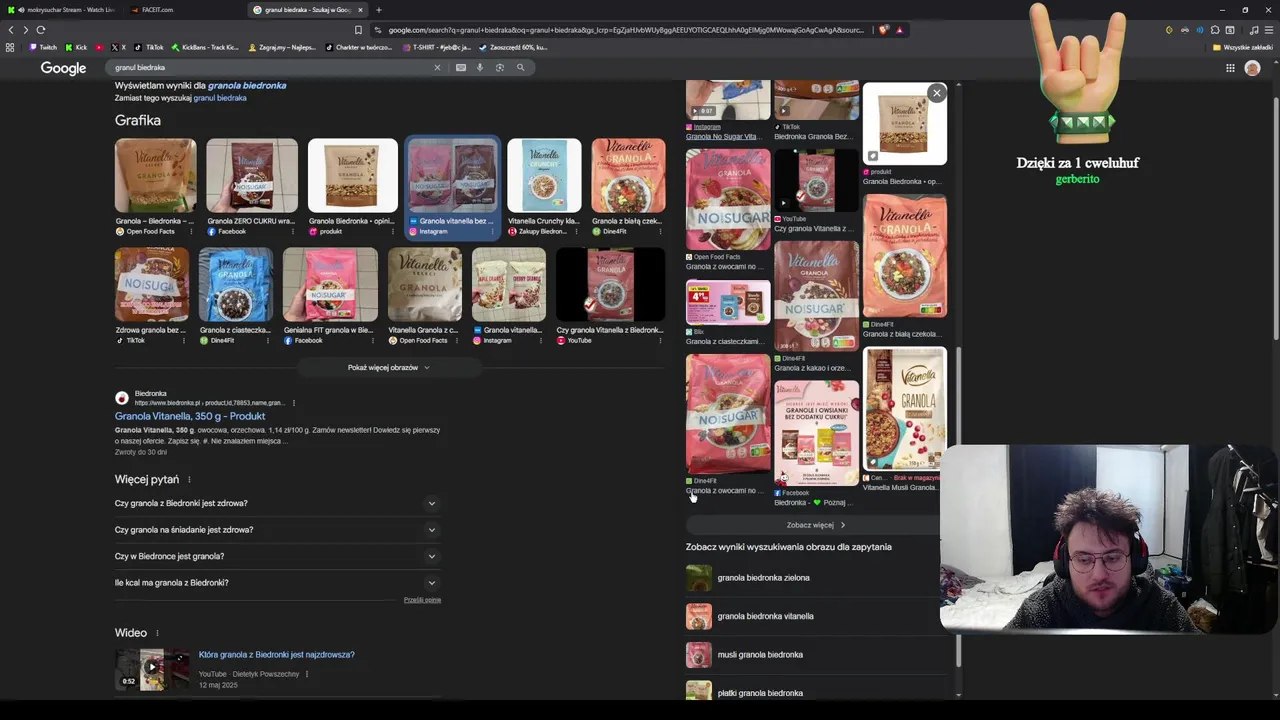Click the Google logo
The image size is (1280, 720).
[63, 68]
